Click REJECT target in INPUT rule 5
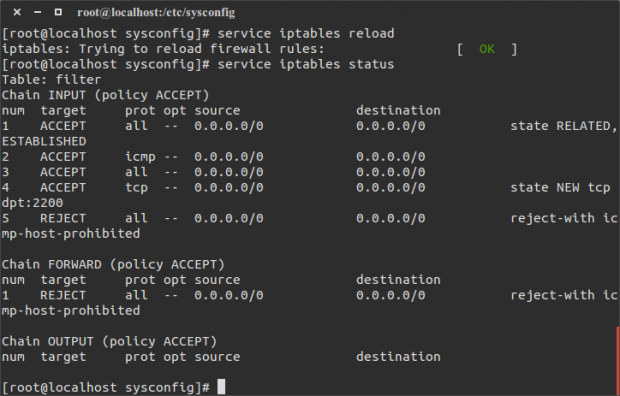Viewport: 620px width, 396px height. 63,218
